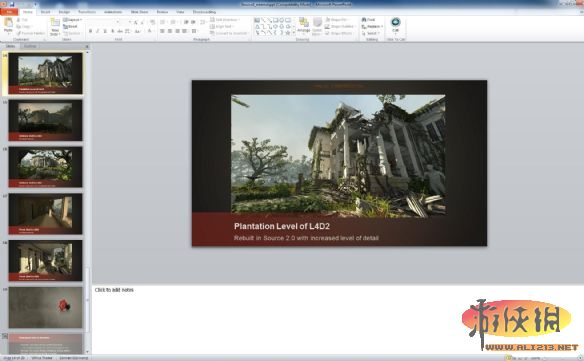This screenshot has height=361, width=584.
Task: Click the Increase Font Size icon
Action: pos(136,22)
